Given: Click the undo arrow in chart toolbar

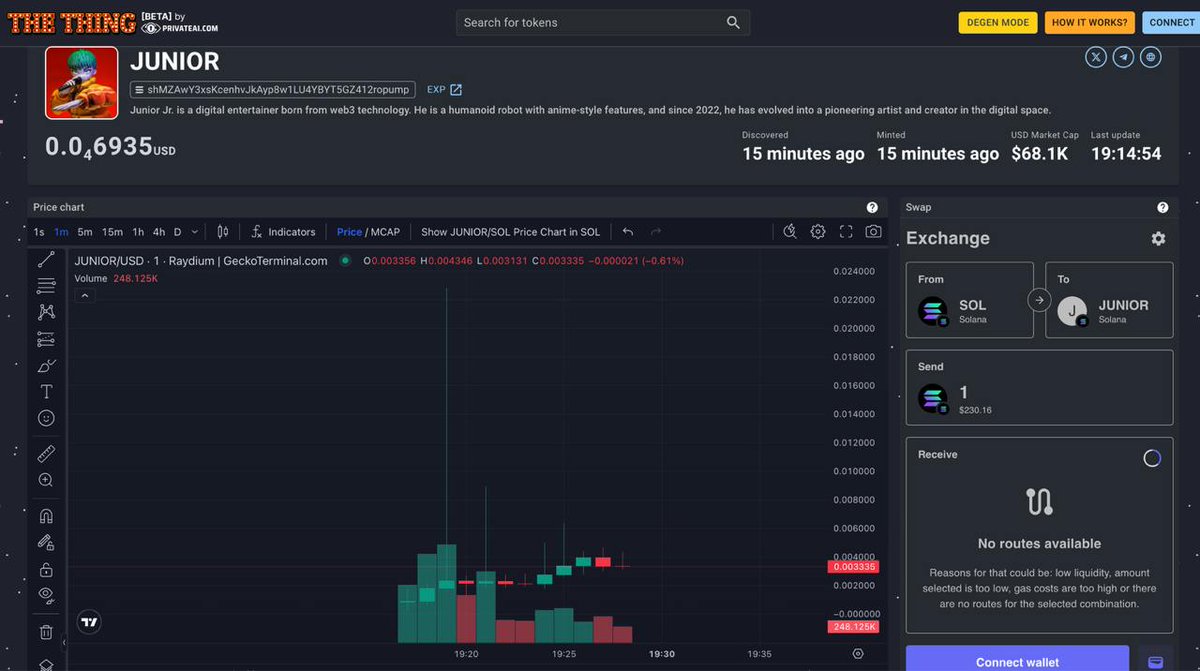Looking at the screenshot, I should [628, 232].
